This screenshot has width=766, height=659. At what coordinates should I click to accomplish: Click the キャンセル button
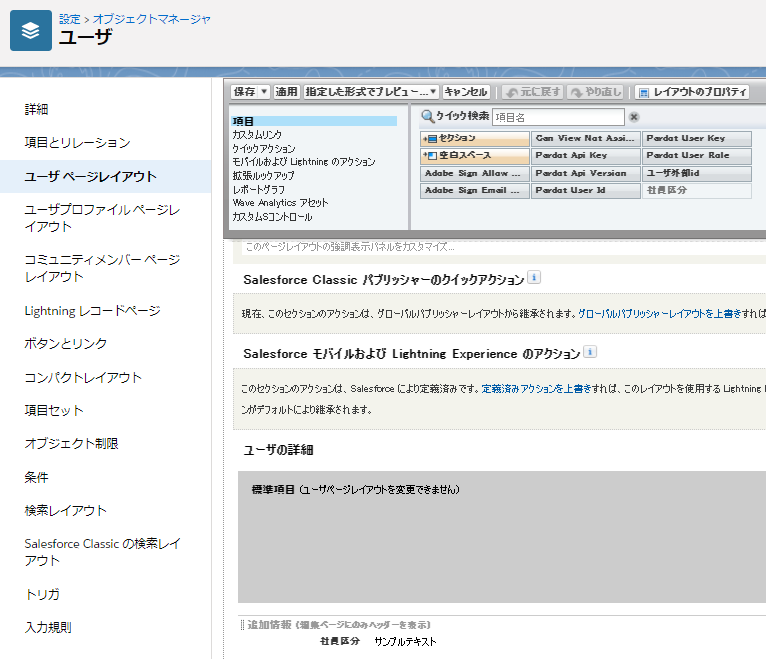click(466, 92)
